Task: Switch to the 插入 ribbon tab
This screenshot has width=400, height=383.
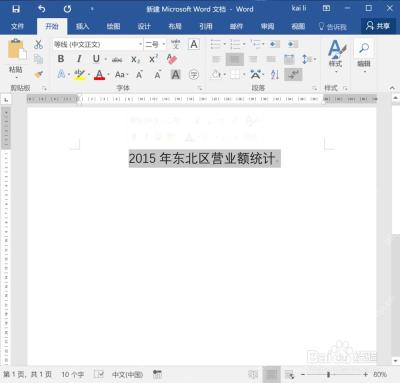Action: click(82, 26)
